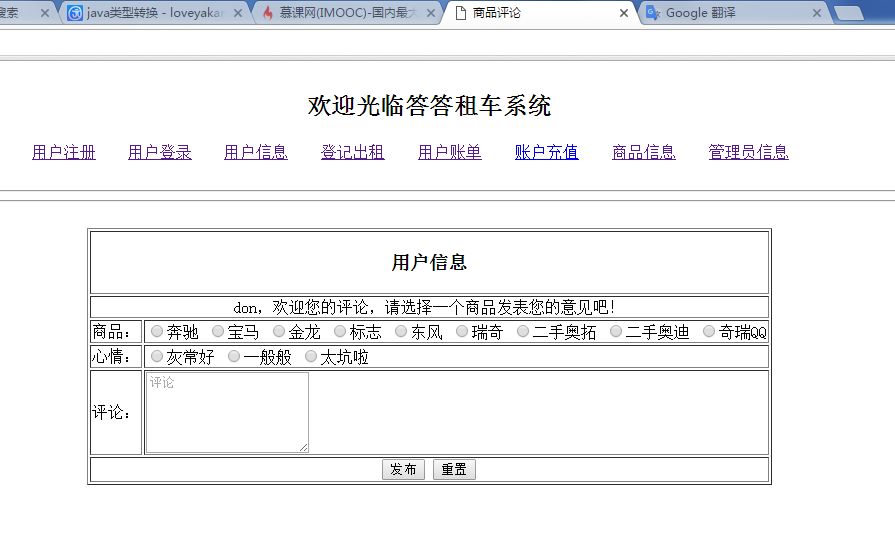
Task: Click the don welcome message text
Action: (425, 308)
